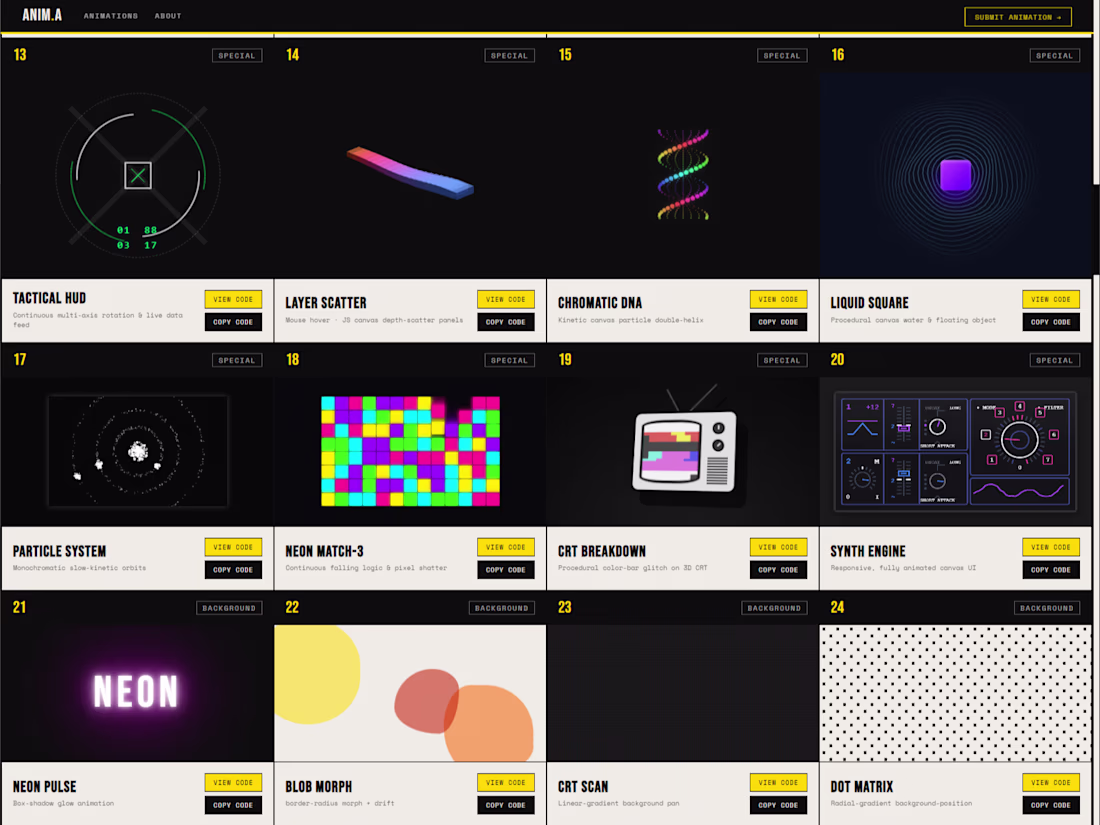Copy the CRT Breakdown code
The width and height of the screenshot is (1100, 825).
(x=778, y=570)
